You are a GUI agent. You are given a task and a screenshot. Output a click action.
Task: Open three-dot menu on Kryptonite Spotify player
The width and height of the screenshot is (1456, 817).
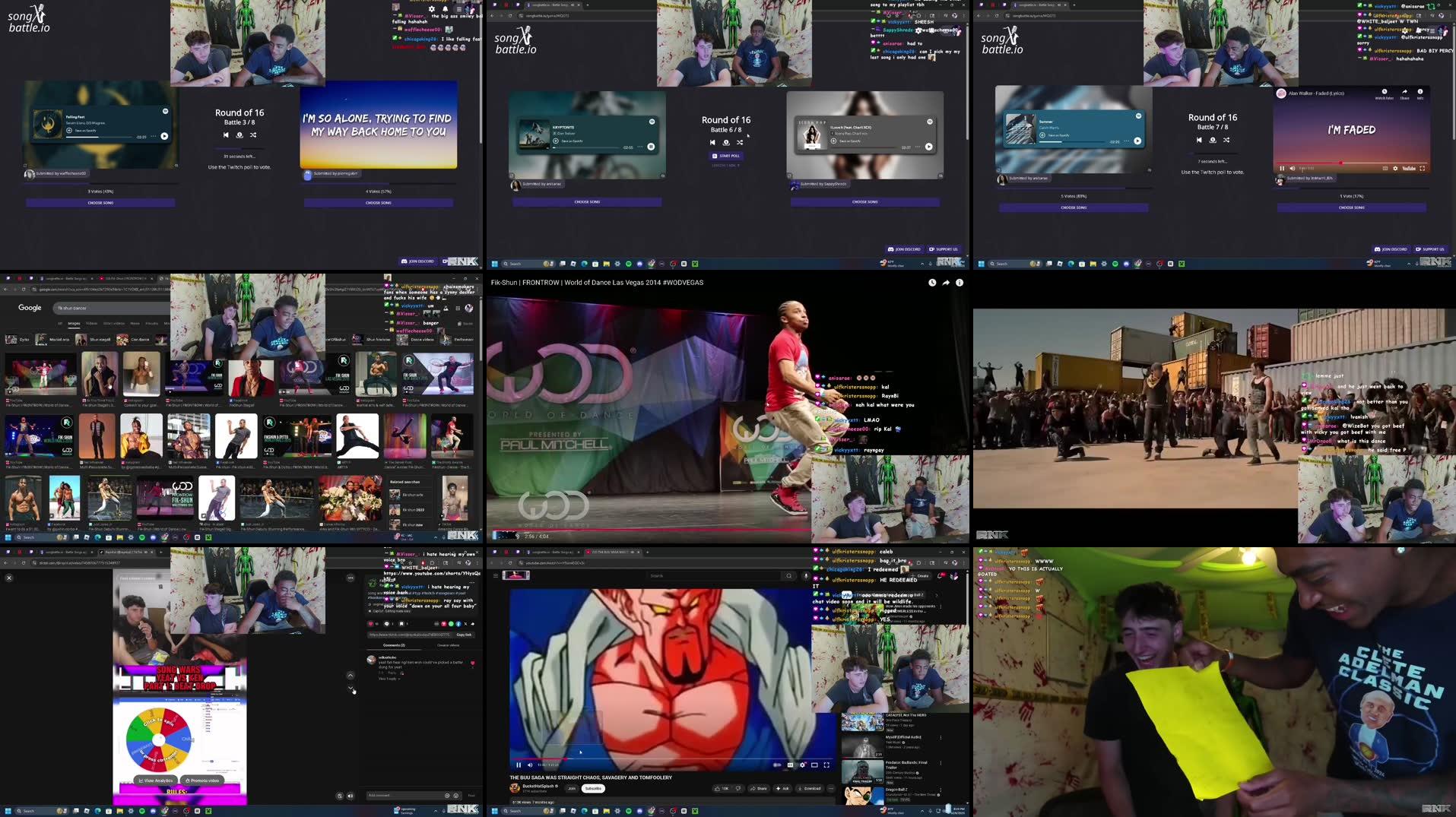639,147
